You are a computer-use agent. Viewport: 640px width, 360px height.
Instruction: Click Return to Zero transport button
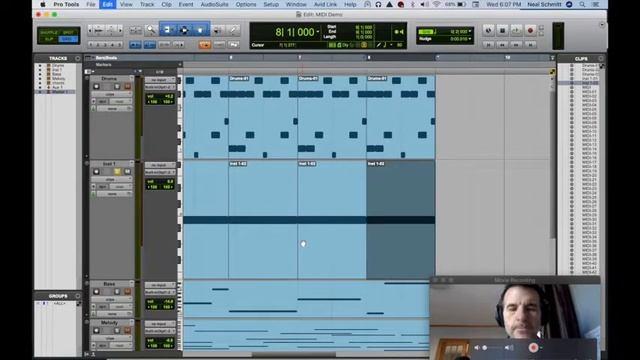489,44
